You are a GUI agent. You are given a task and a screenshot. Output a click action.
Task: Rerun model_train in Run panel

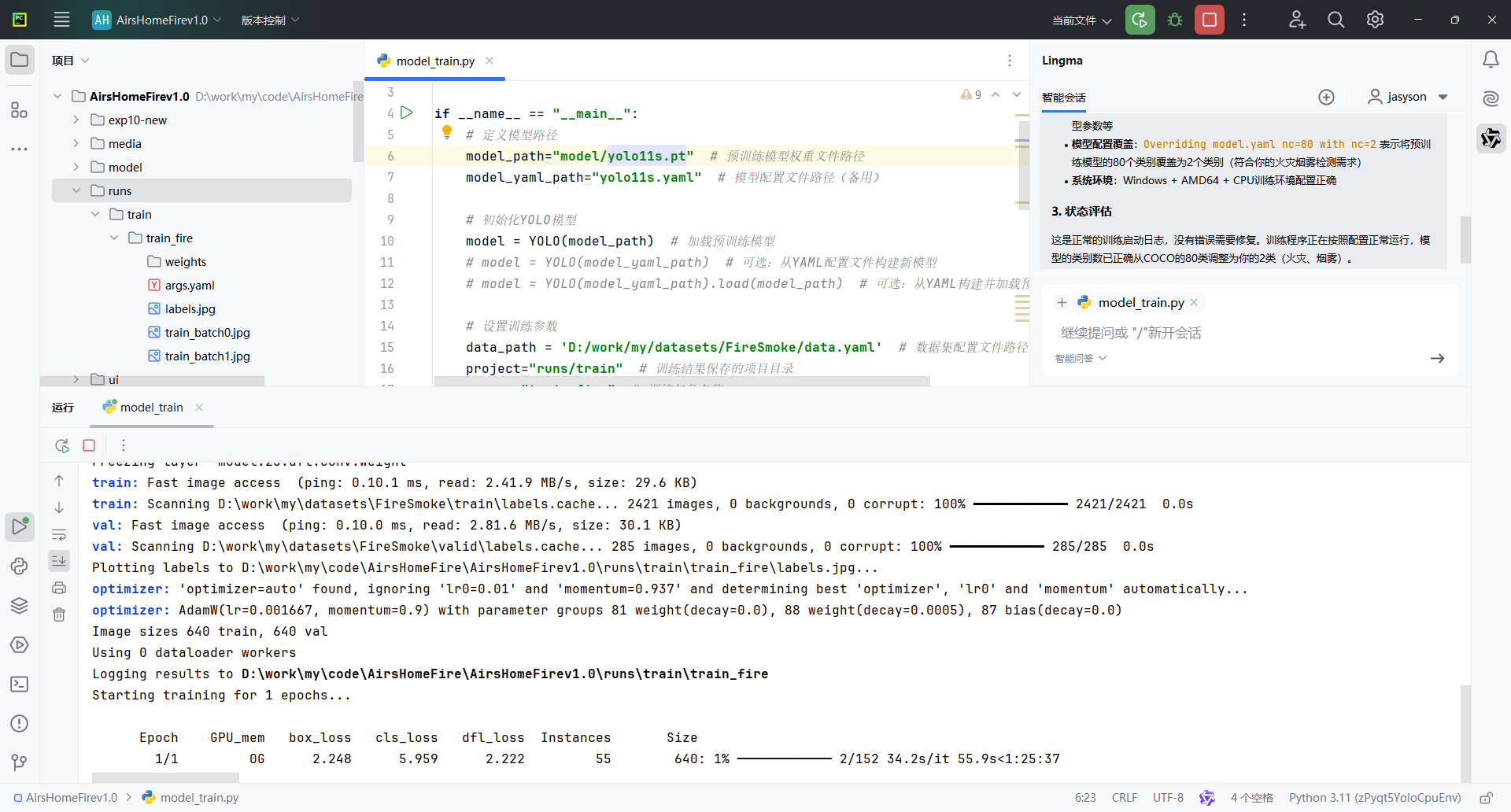(62, 445)
